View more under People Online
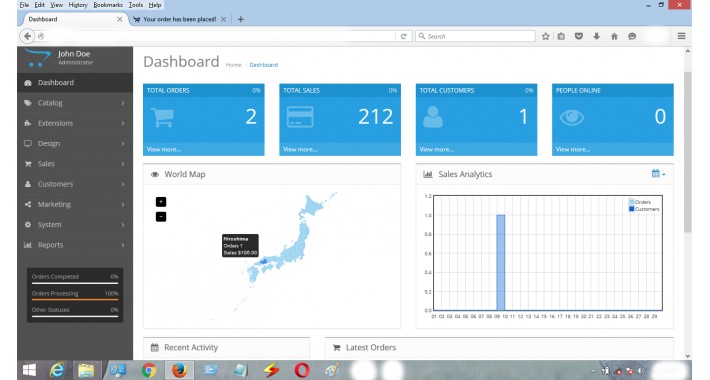 pos(573,149)
